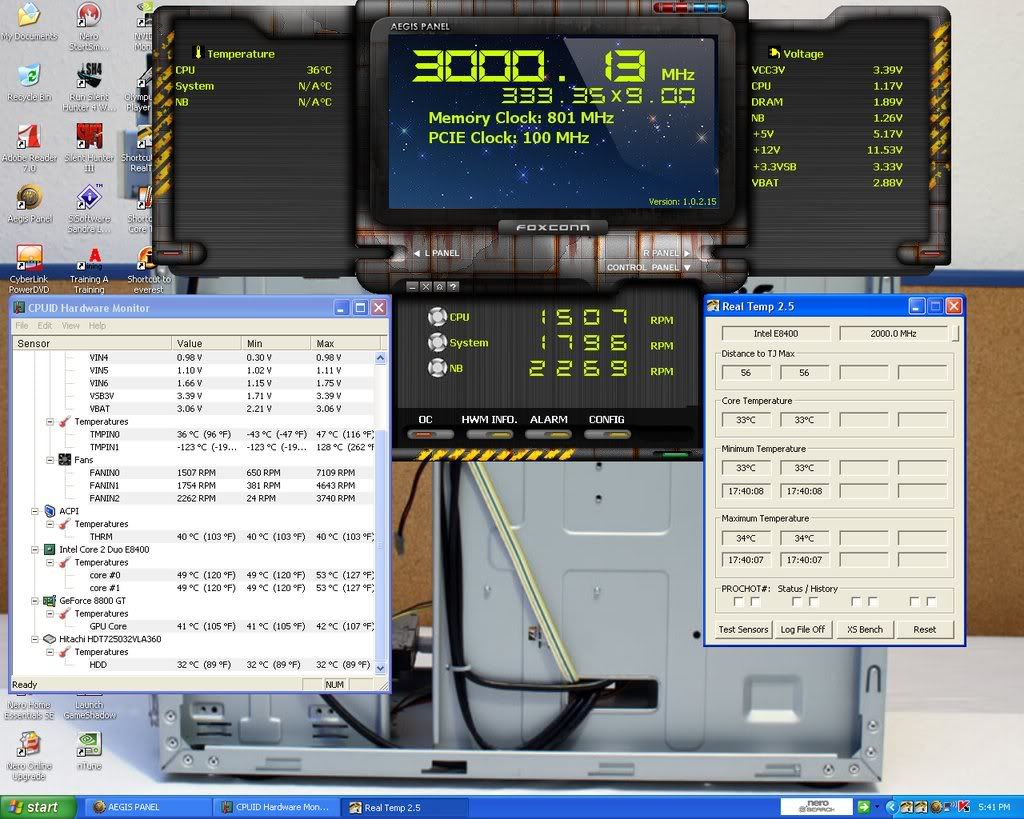The image size is (1024, 819).
Task: Open the Training A shortcut icon
Action: coord(89,270)
